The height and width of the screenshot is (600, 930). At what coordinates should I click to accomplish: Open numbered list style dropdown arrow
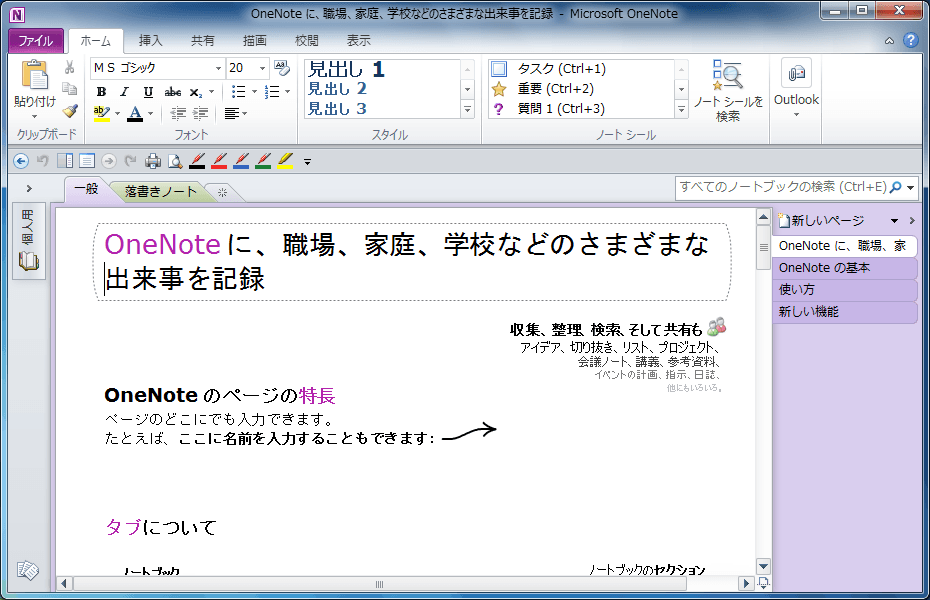(x=288, y=92)
